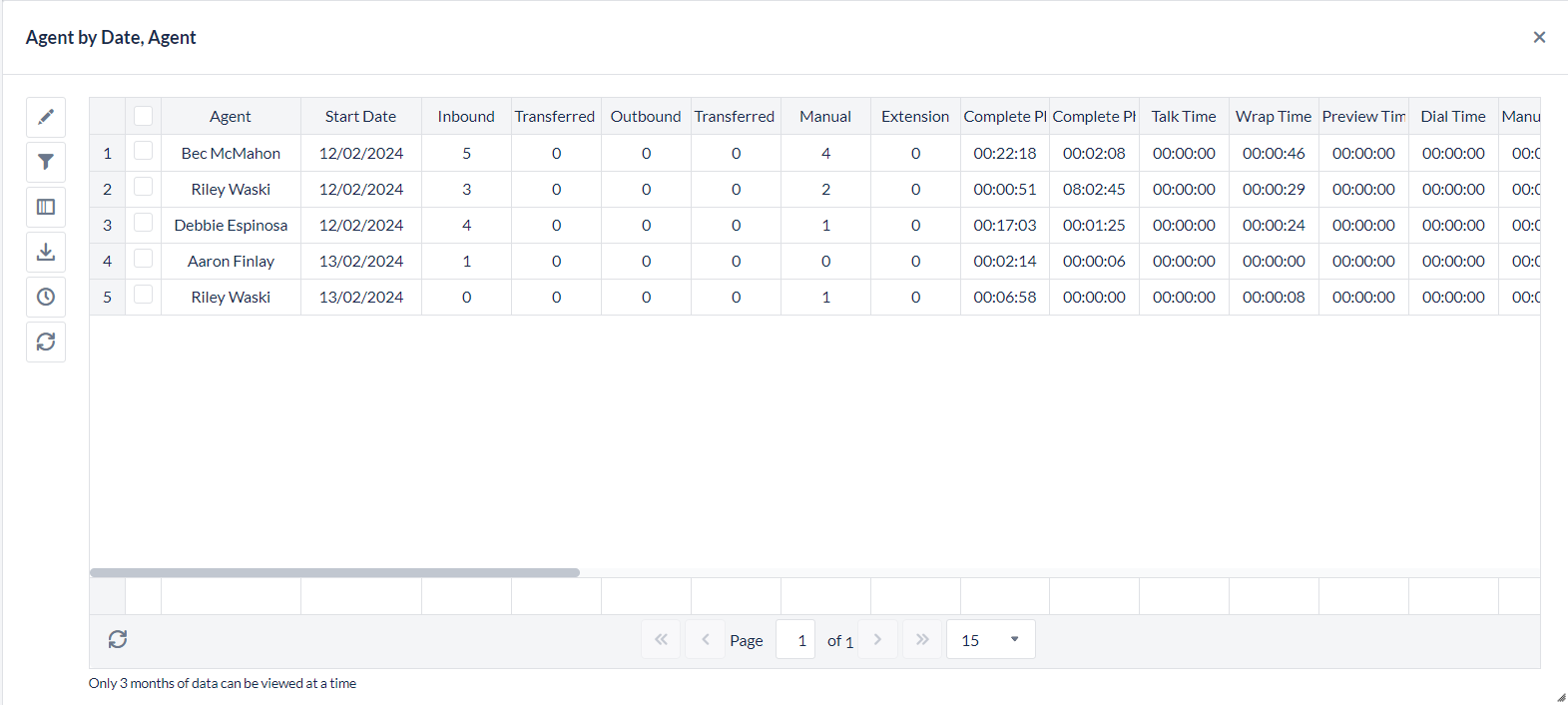Select the Aaron Finlay row checkbox
Viewport: 1568px width, 705px height.
pos(144,259)
